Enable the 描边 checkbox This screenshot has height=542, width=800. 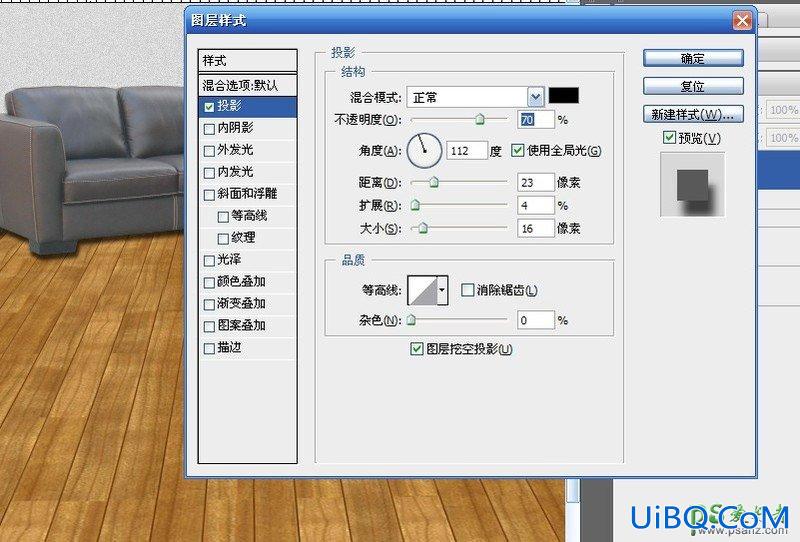tap(209, 349)
